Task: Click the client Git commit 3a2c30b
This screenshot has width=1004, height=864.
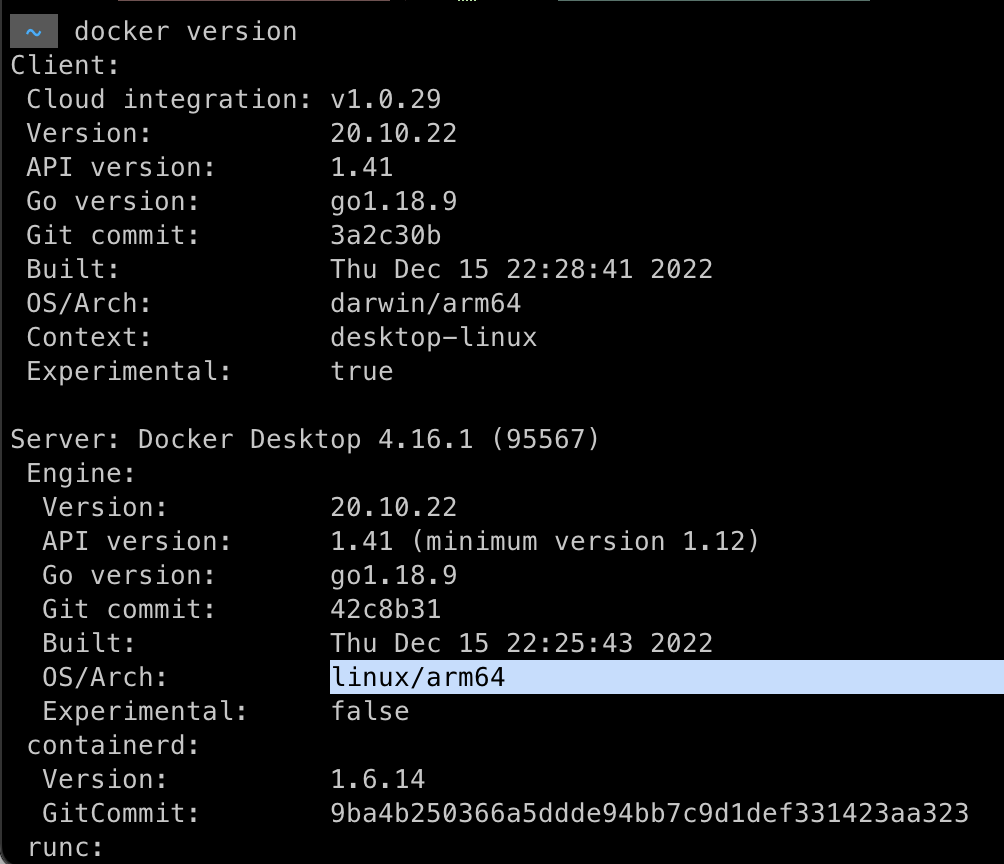Action: point(386,236)
